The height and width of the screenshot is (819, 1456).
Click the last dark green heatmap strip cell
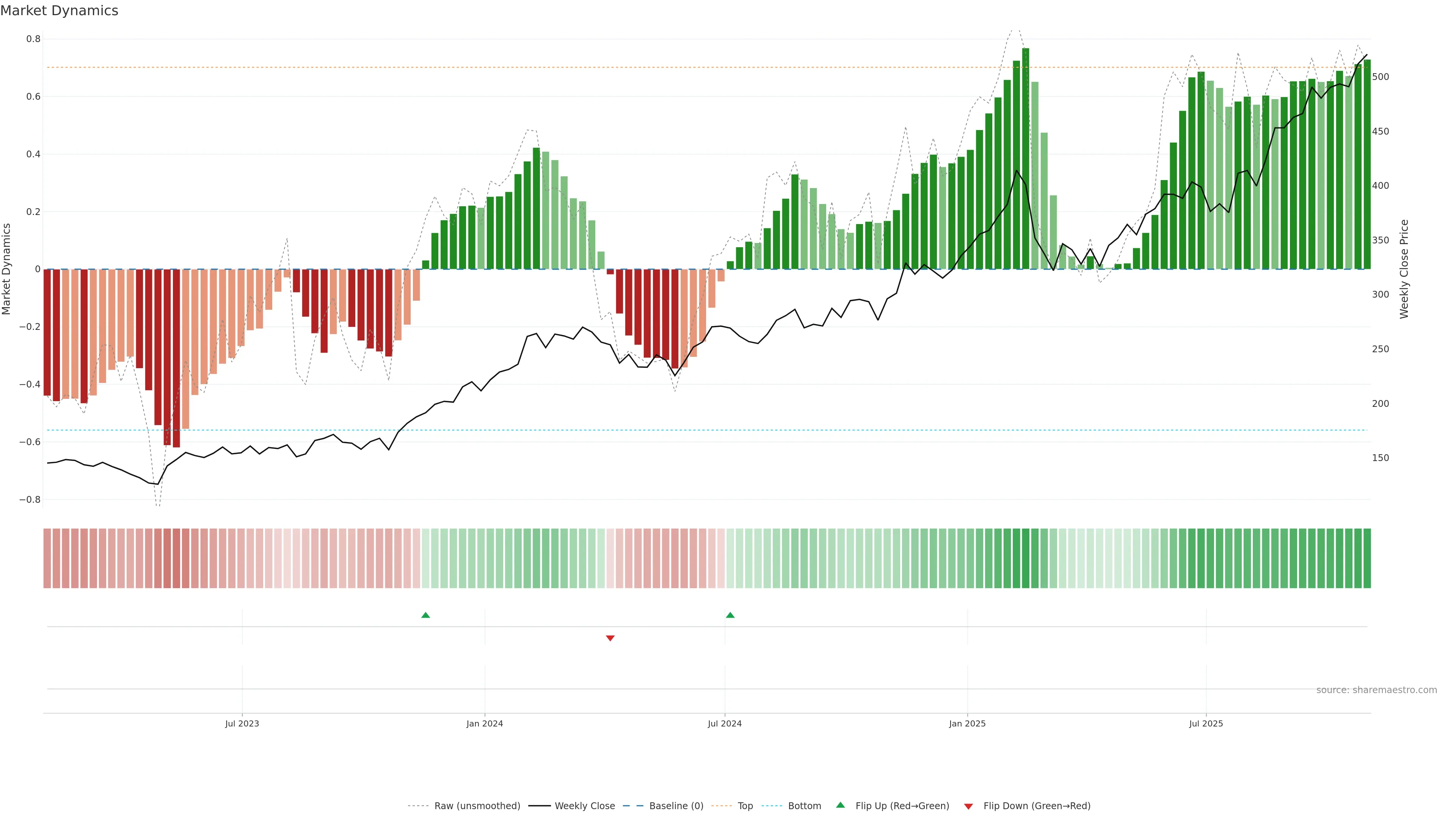click(1367, 558)
